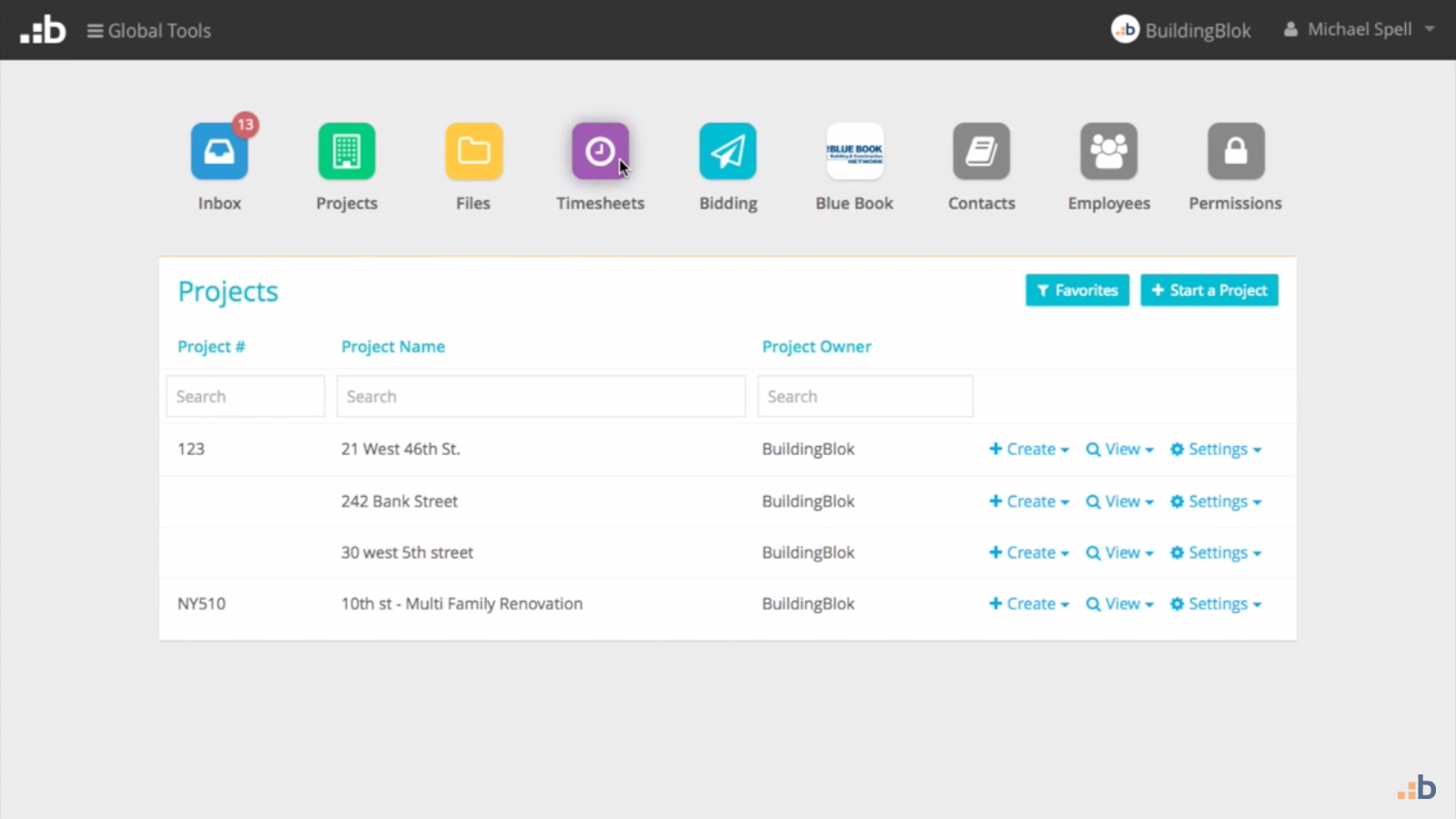Open the Blue Book network
This screenshot has width=1456, height=819.
[854, 151]
